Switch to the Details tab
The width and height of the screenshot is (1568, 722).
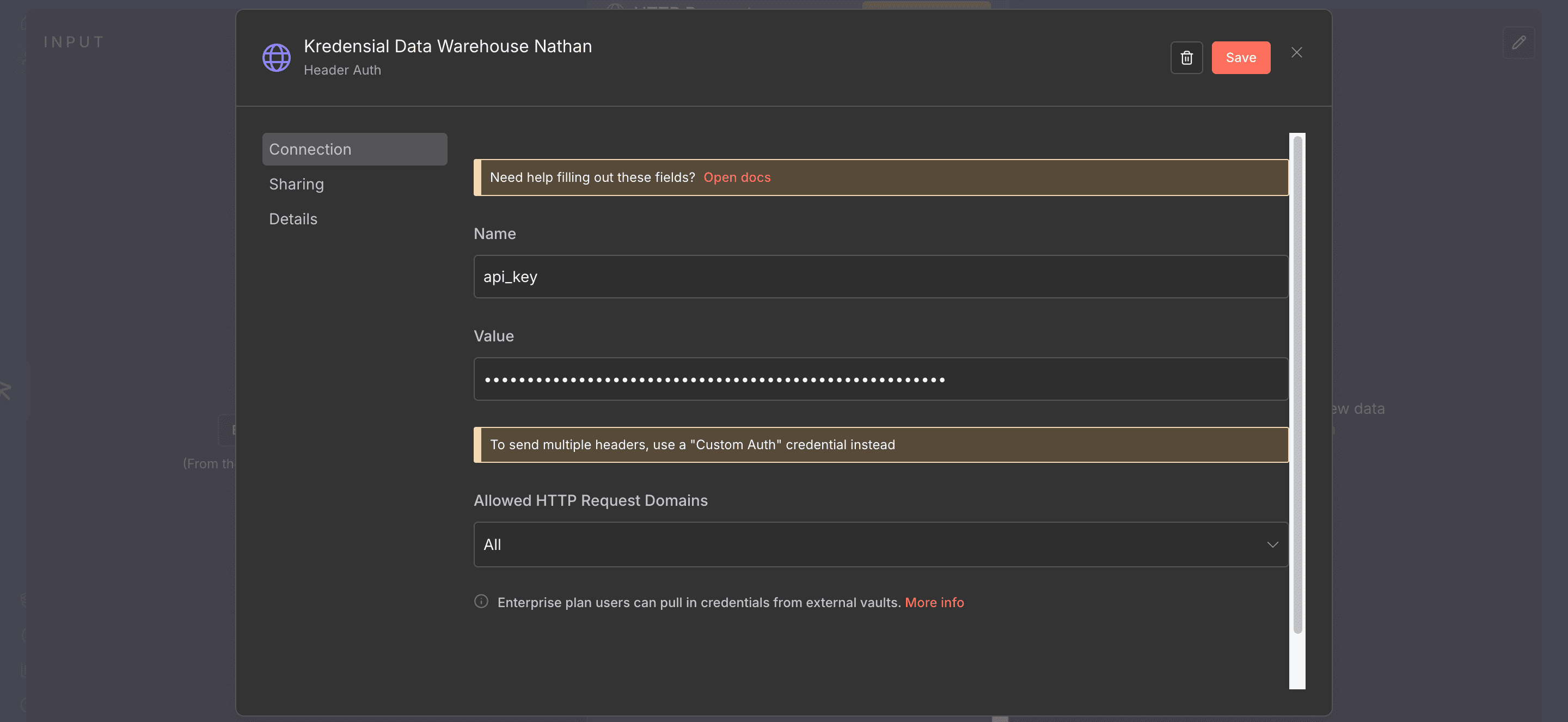pyautogui.click(x=293, y=218)
